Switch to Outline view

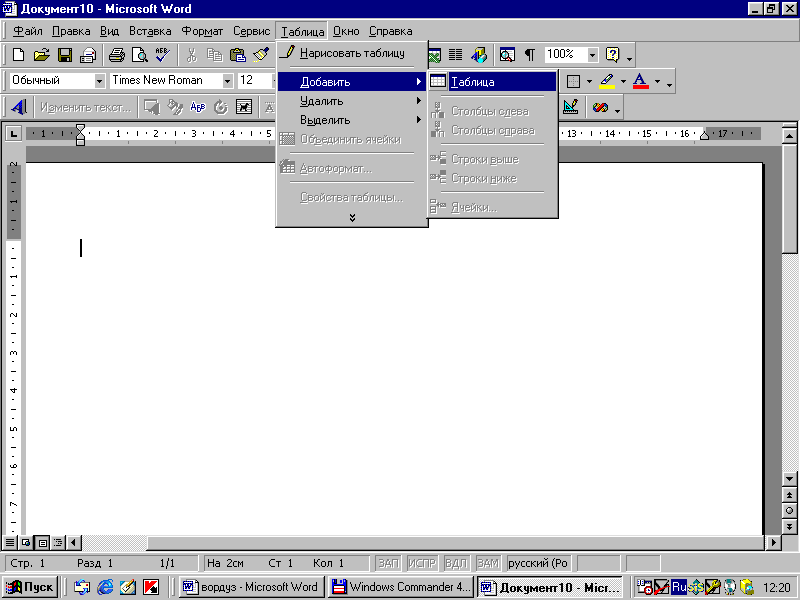(58, 542)
